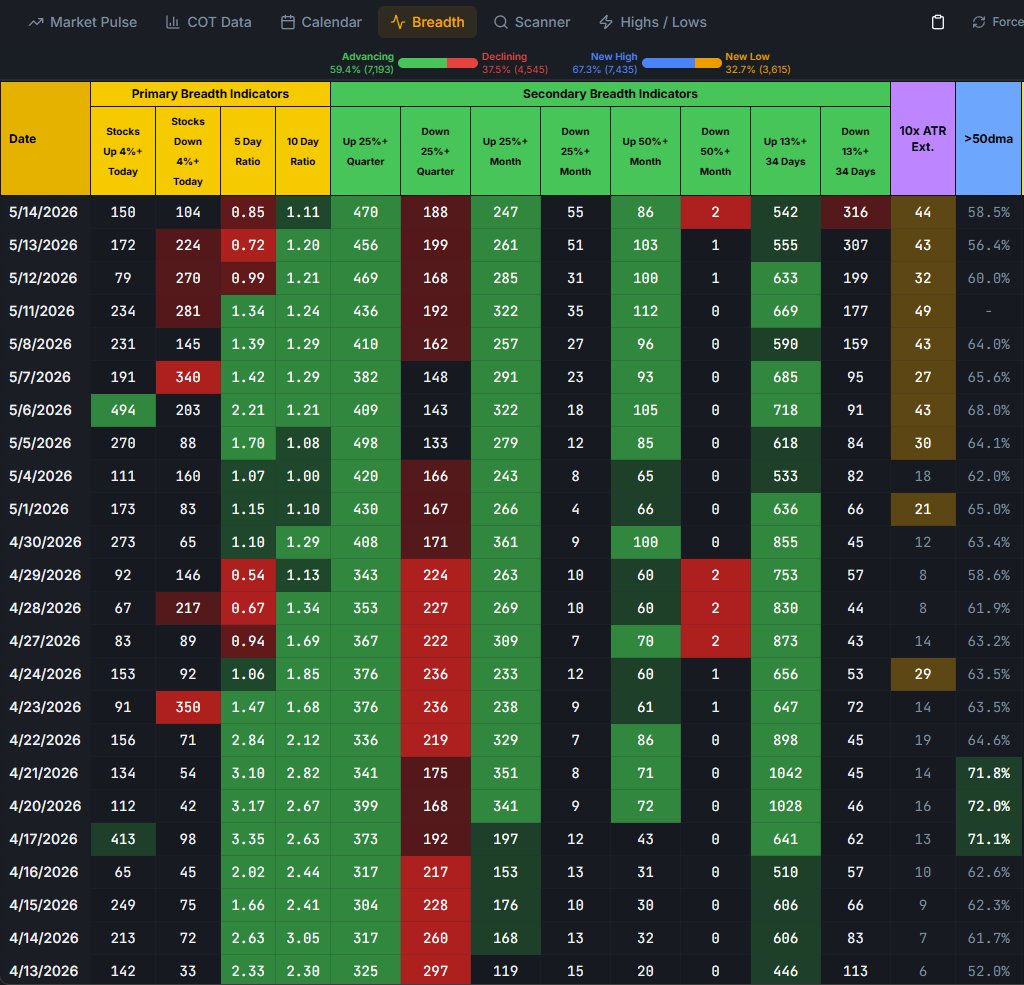Click the 2.84 five-day ratio cell
This screenshot has height=985, width=1024.
(248, 740)
